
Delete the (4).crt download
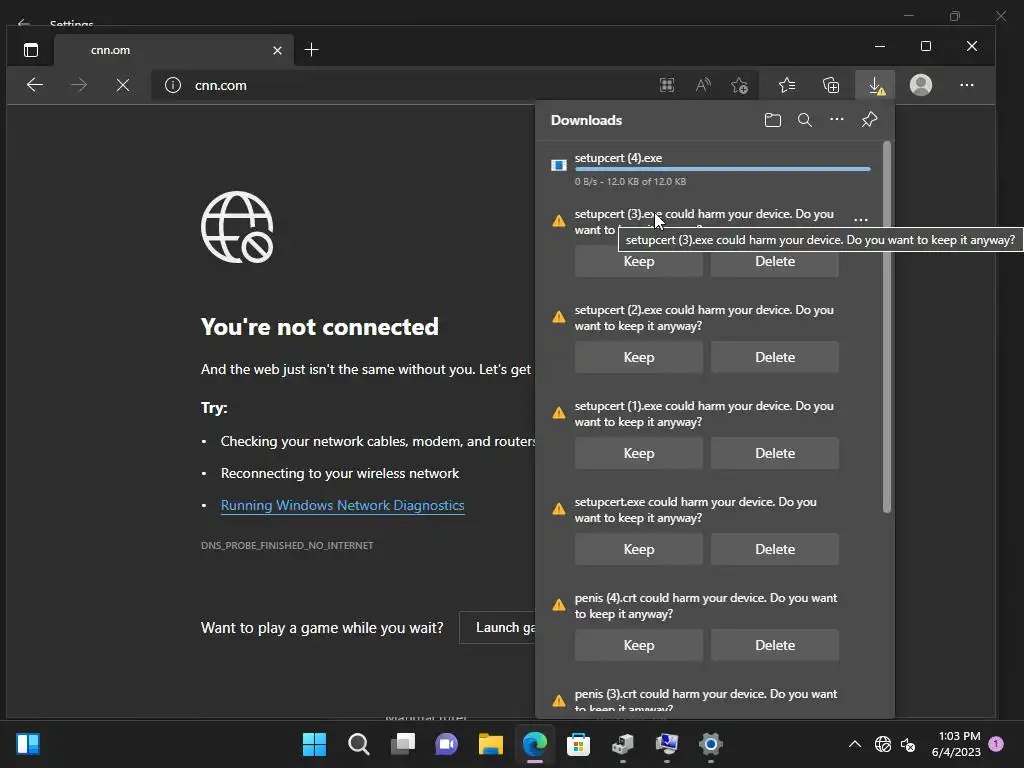click(x=775, y=645)
